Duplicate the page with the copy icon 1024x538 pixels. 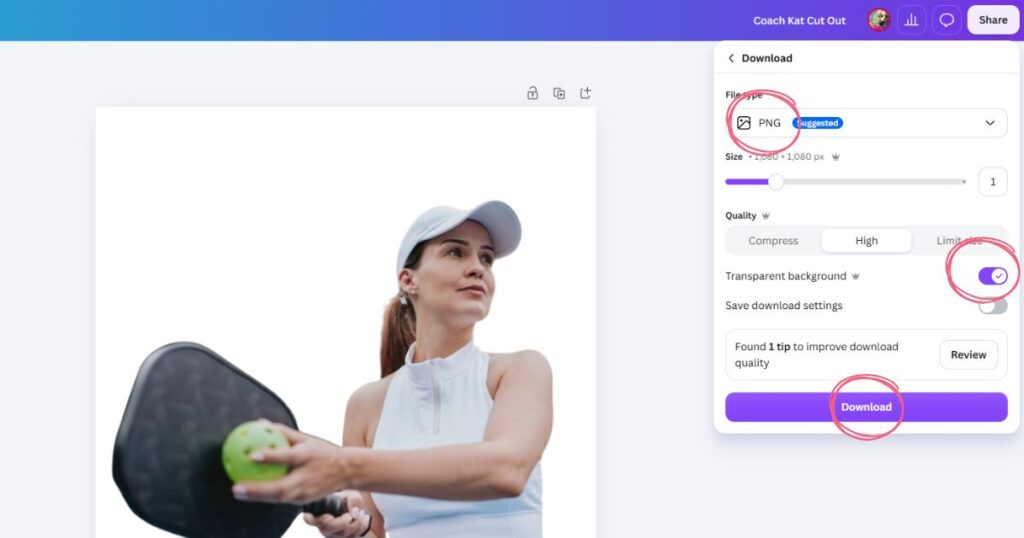(559, 93)
